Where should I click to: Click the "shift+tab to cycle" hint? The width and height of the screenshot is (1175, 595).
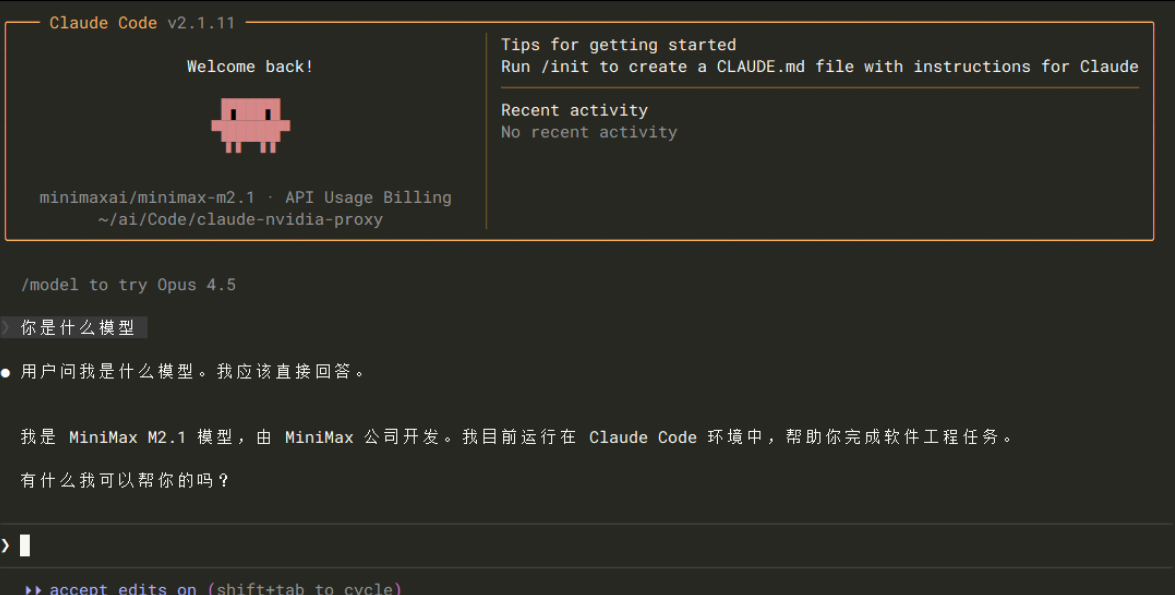(304, 589)
